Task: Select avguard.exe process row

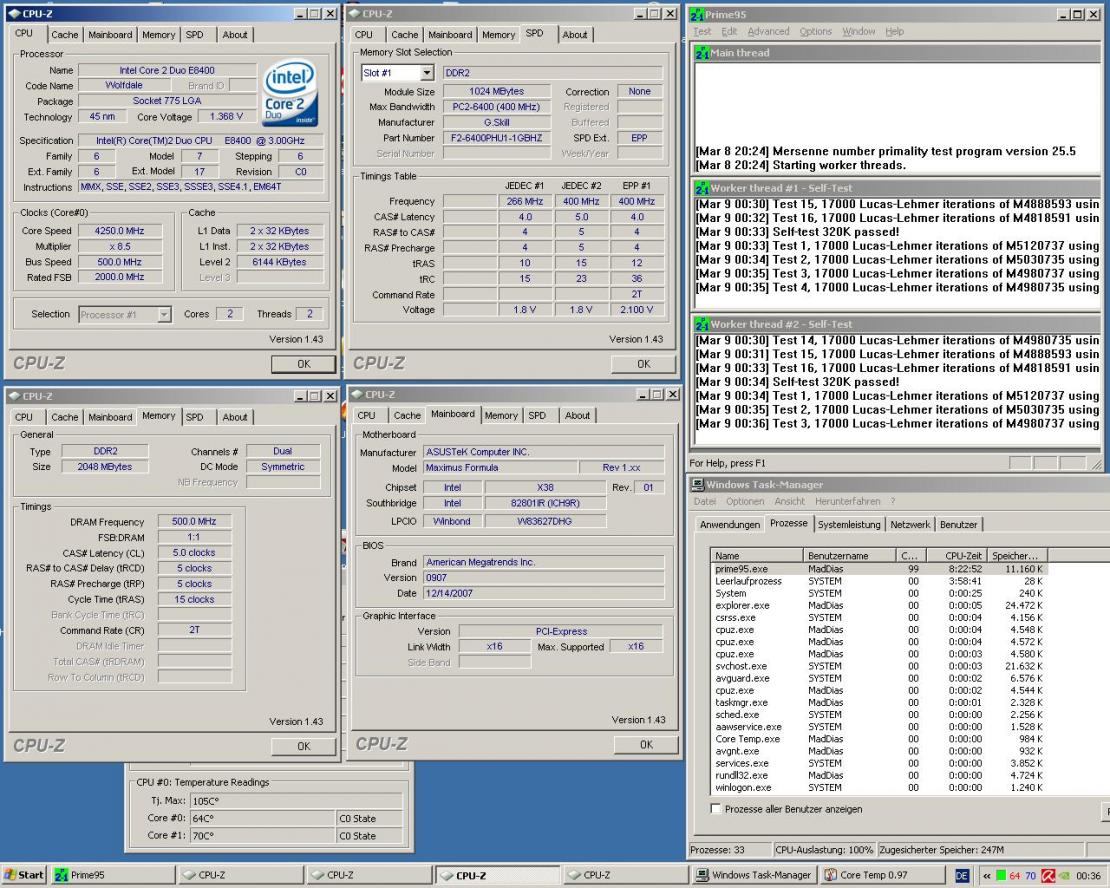Action: click(879, 678)
